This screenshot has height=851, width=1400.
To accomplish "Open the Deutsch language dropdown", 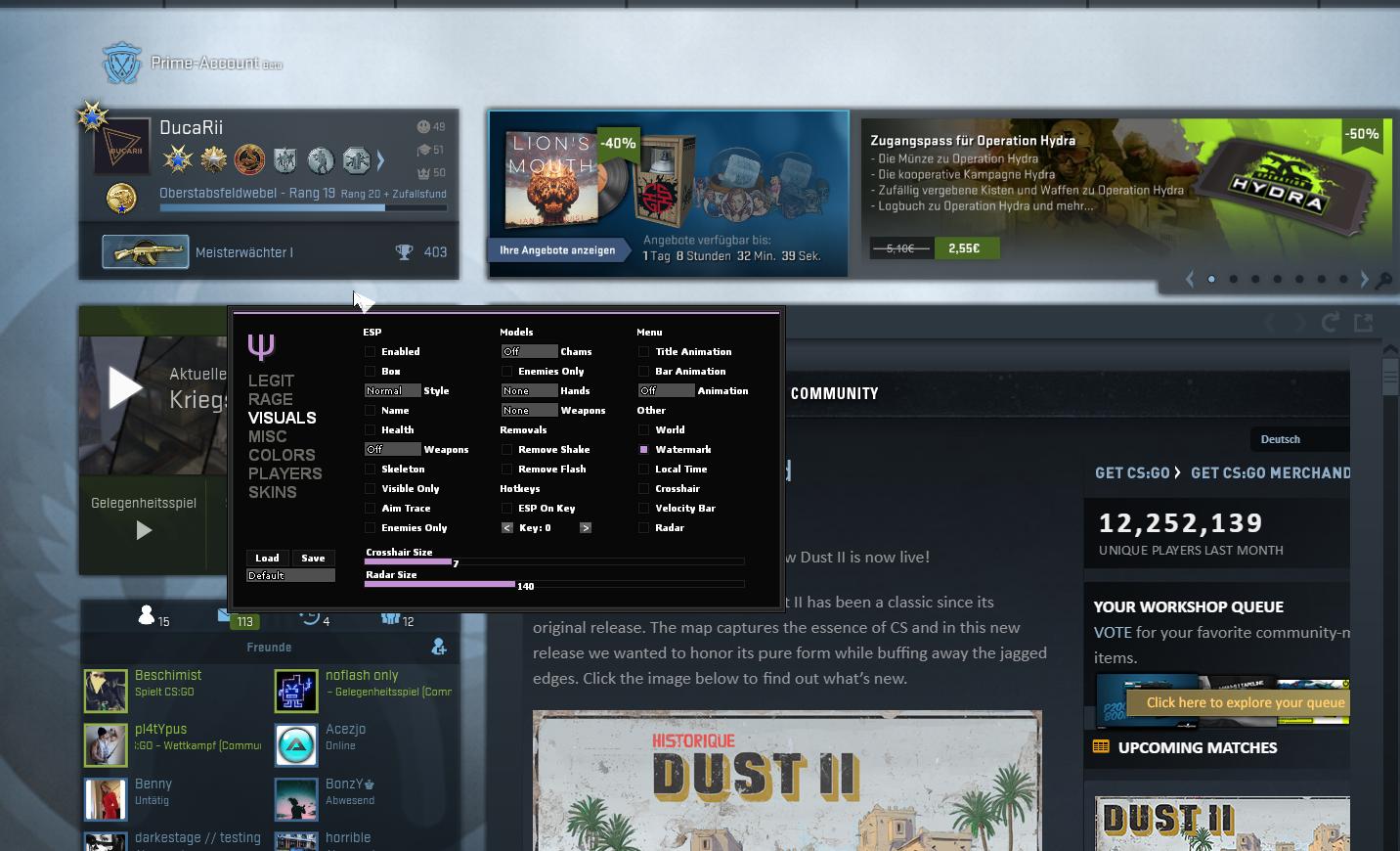I will point(1299,439).
